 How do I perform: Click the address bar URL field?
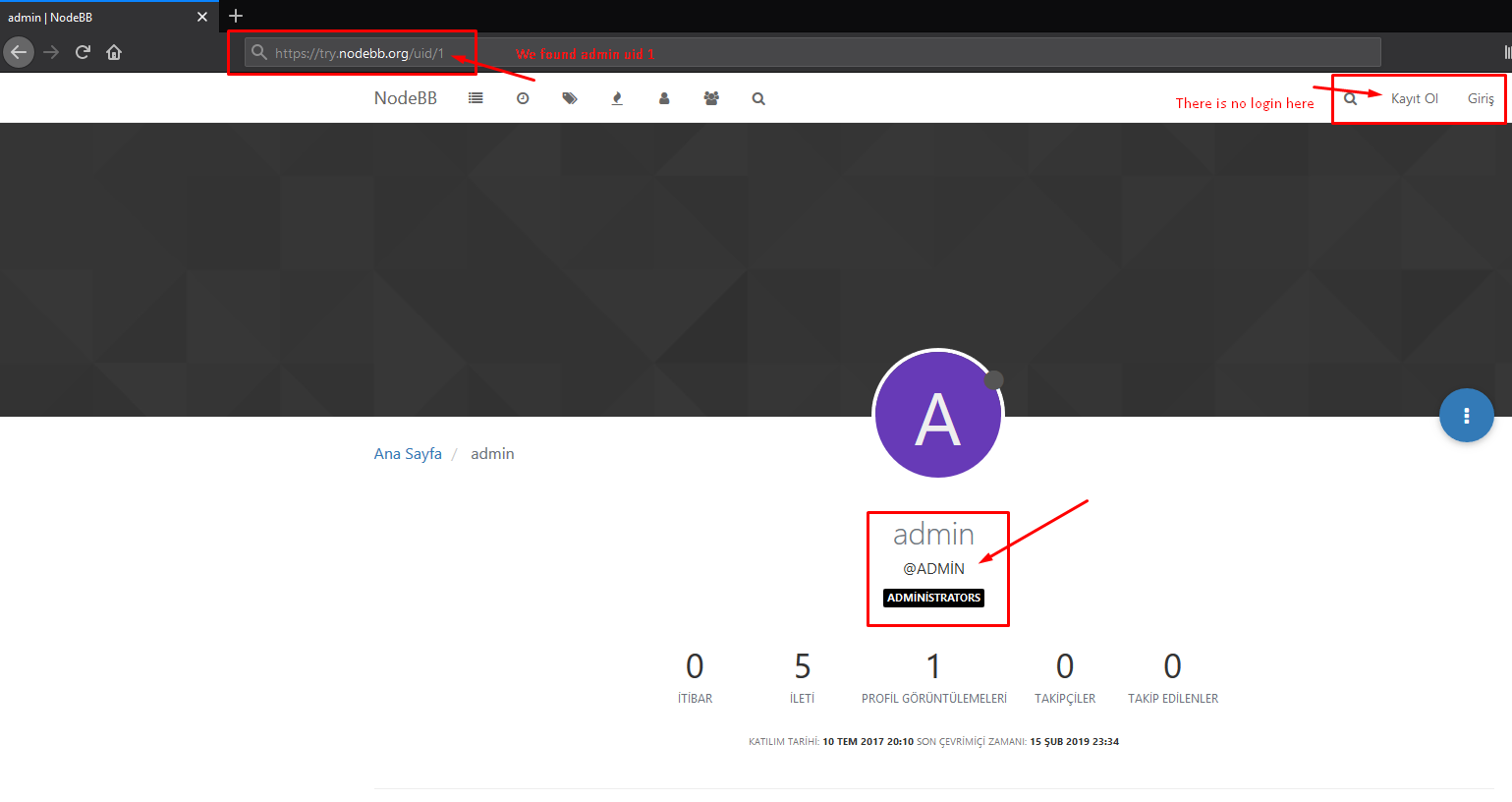pos(812,52)
